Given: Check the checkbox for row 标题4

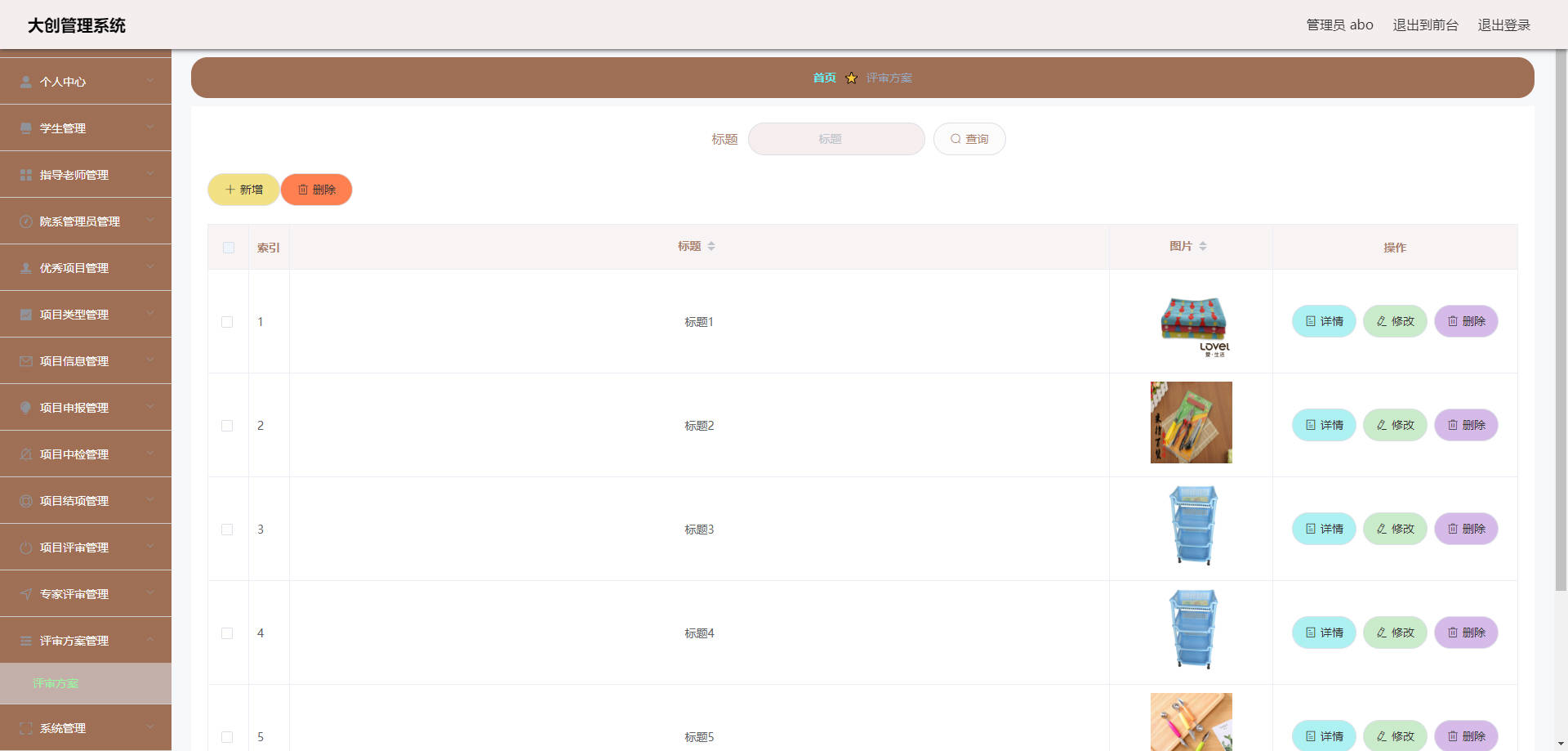Looking at the screenshot, I should tap(227, 633).
